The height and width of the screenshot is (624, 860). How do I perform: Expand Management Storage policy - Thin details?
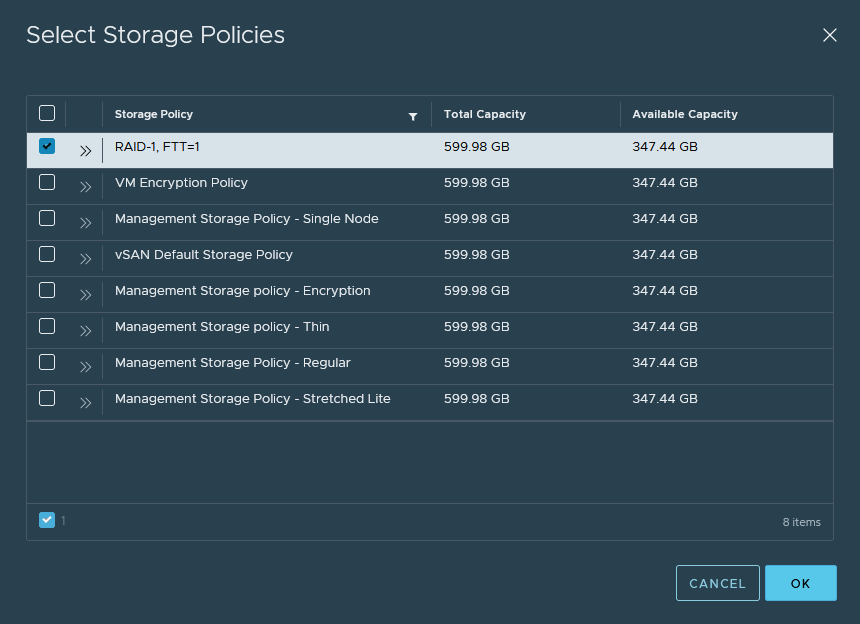click(85, 331)
